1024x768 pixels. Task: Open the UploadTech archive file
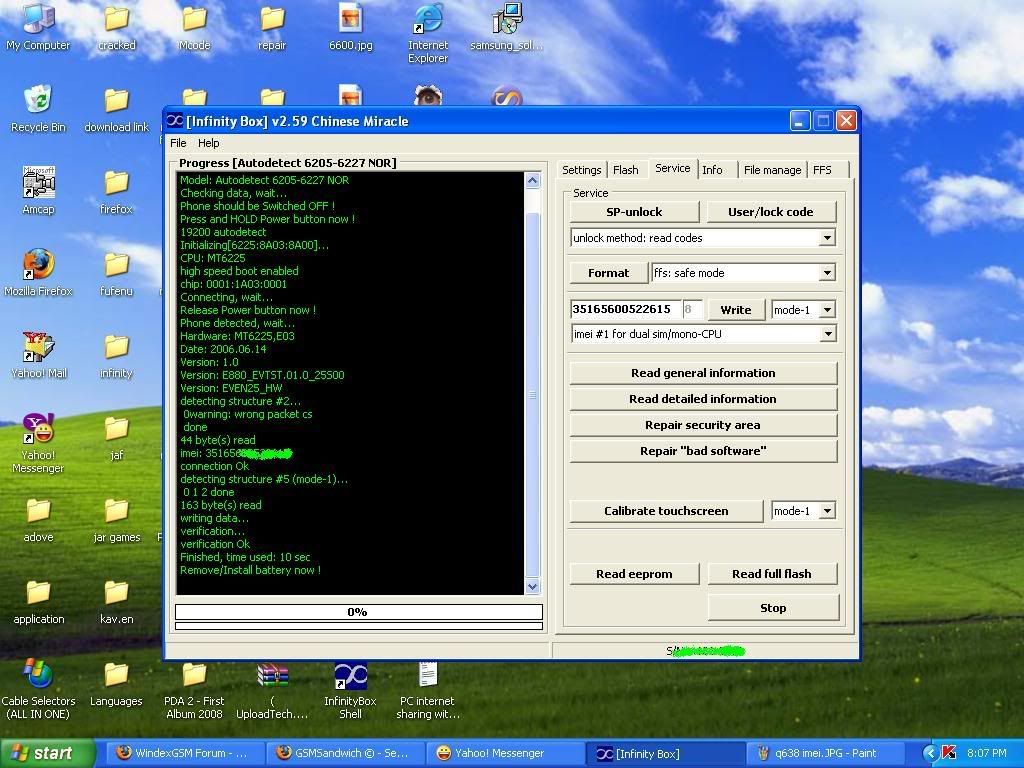click(x=272, y=690)
